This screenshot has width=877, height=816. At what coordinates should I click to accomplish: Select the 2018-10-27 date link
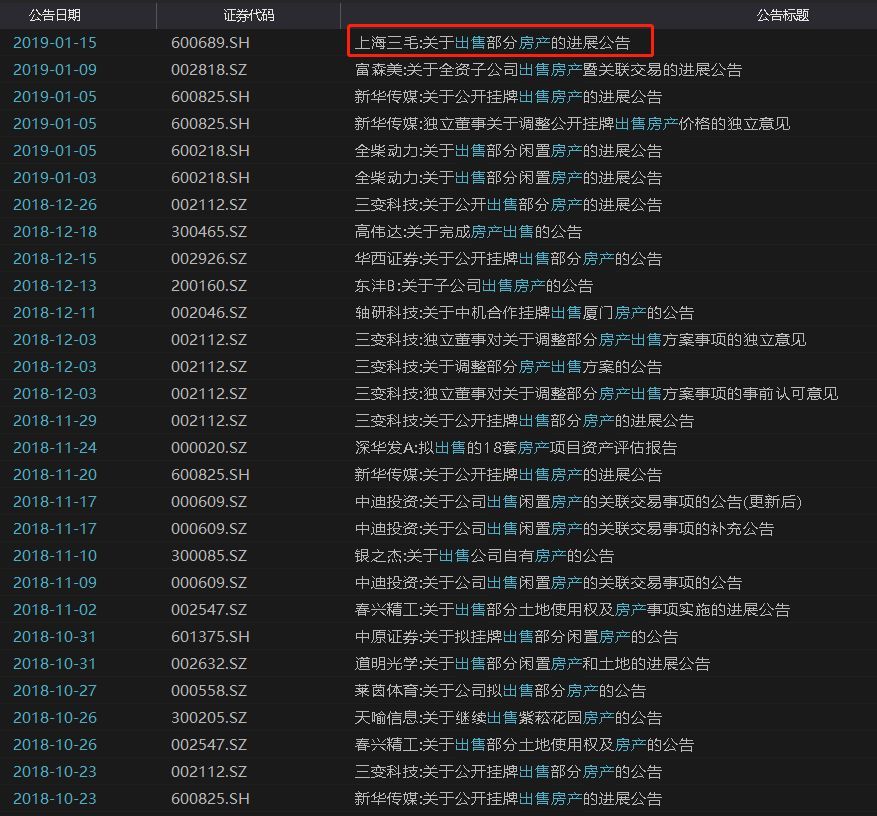click(55, 691)
